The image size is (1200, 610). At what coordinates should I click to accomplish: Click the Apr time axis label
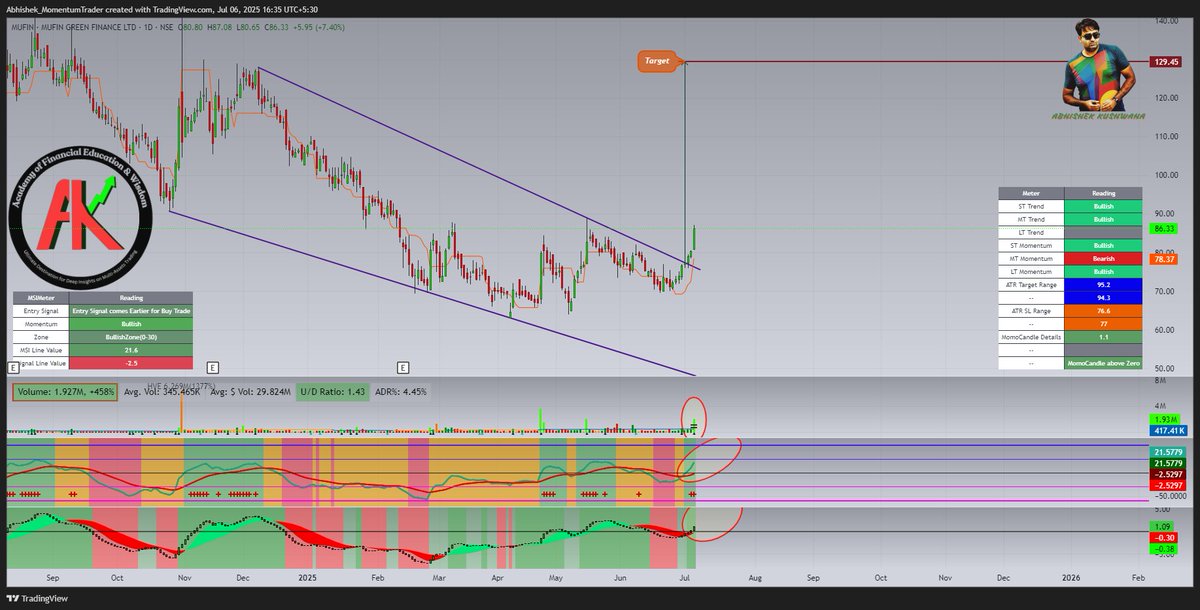coord(498,578)
